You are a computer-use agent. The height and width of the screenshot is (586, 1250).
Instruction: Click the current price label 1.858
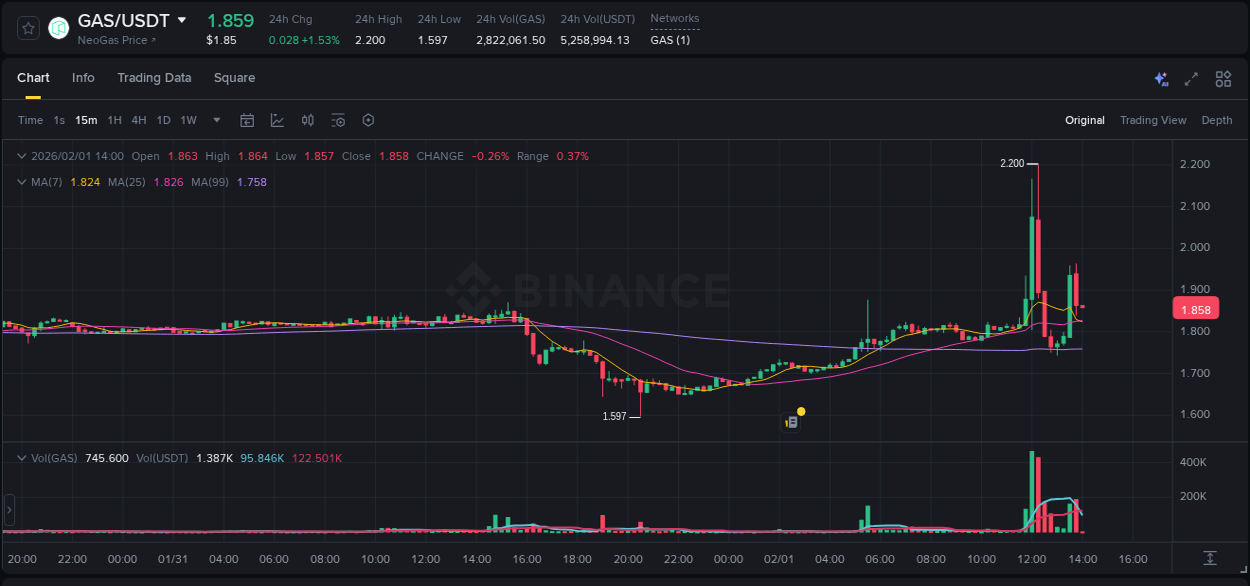coord(1196,309)
